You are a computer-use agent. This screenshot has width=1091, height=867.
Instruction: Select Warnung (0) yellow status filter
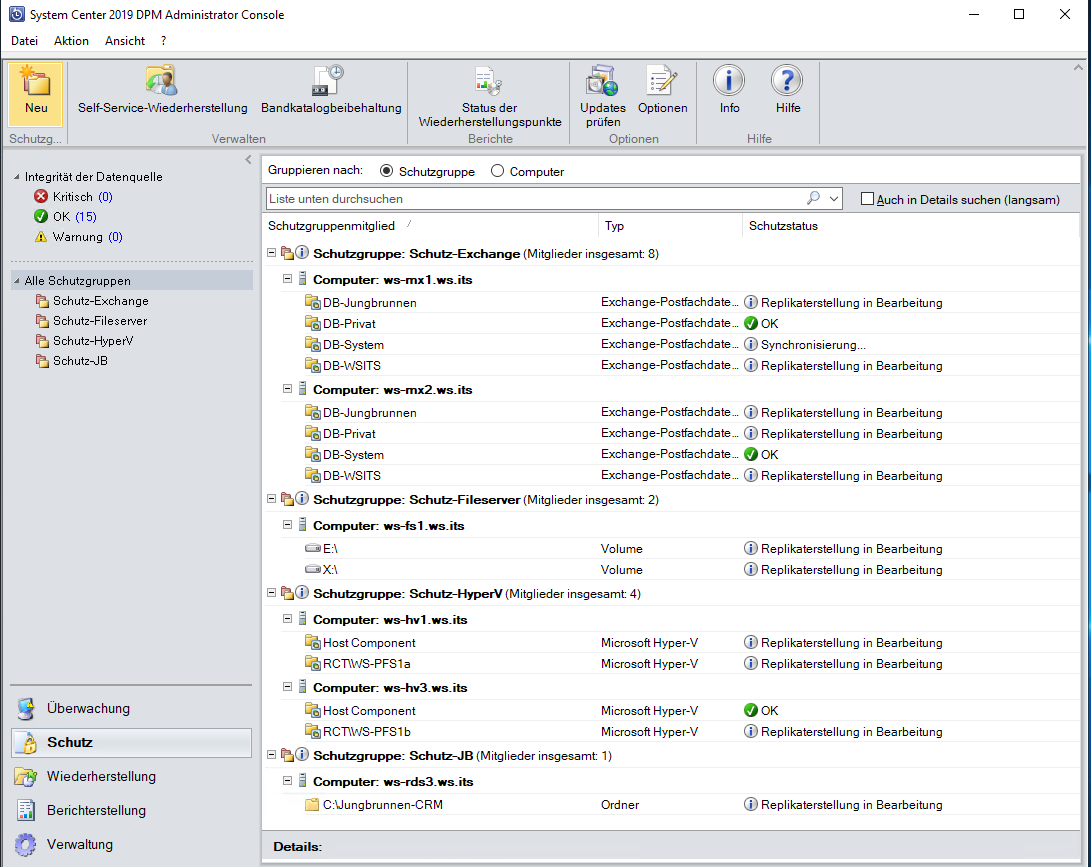coord(79,237)
